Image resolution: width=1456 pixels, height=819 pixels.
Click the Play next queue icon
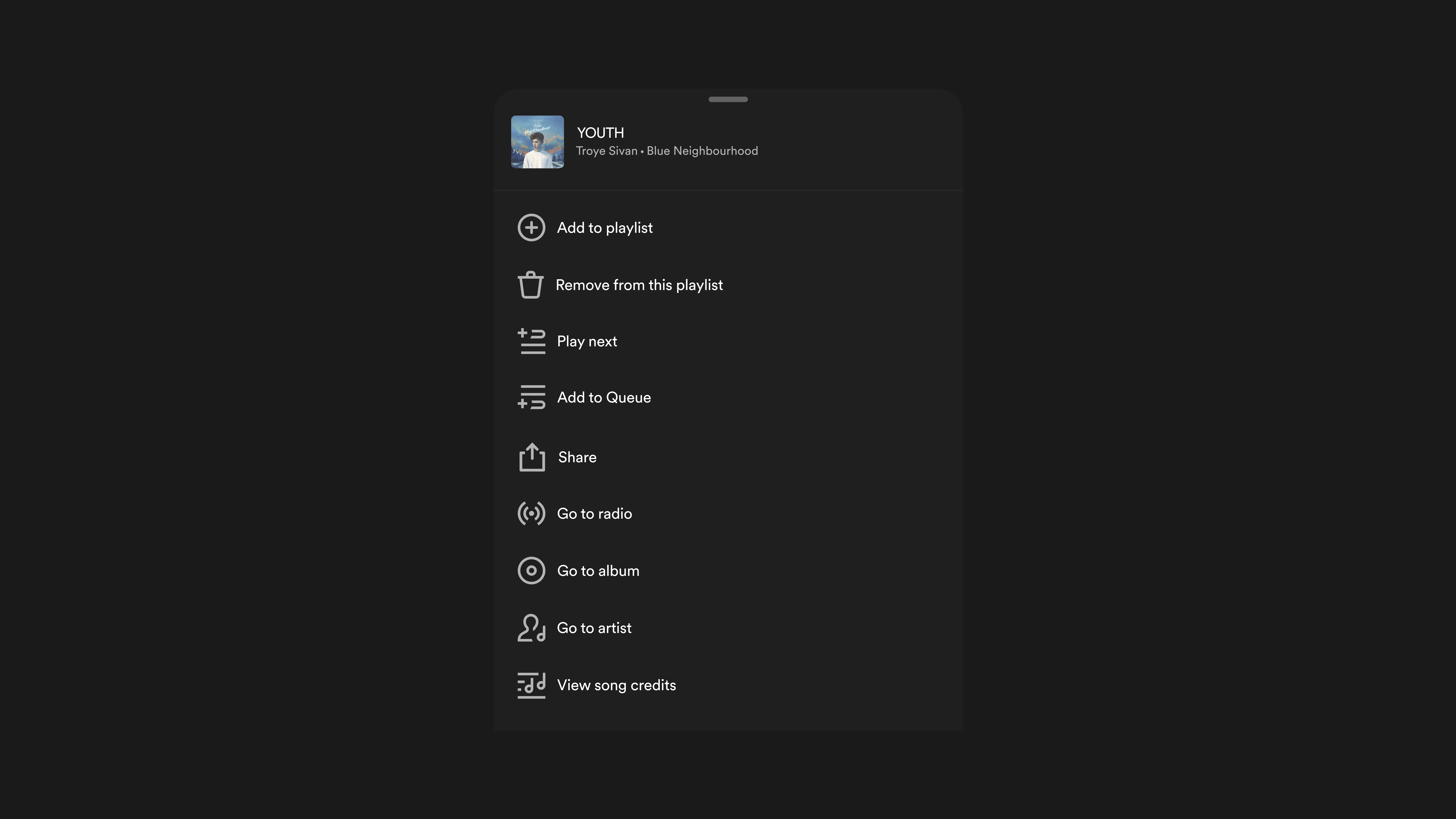click(531, 341)
